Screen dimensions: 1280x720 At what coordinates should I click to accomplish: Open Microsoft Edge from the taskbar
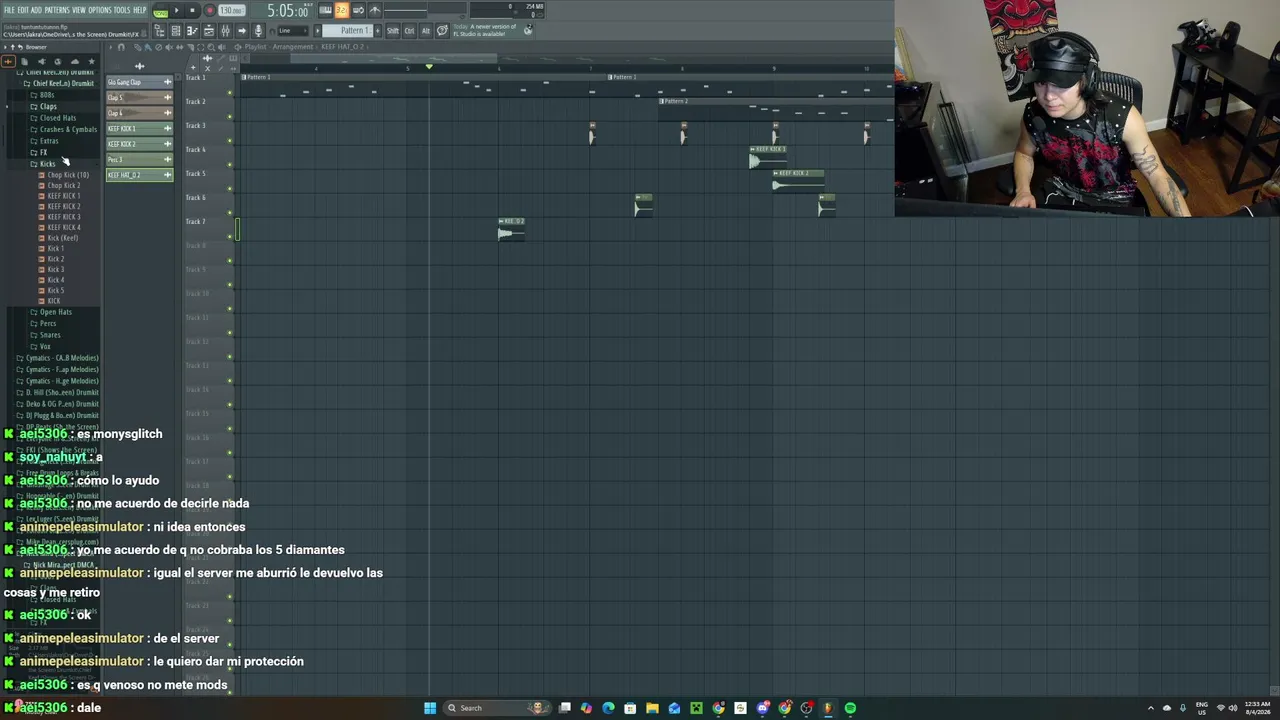point(608,708)
